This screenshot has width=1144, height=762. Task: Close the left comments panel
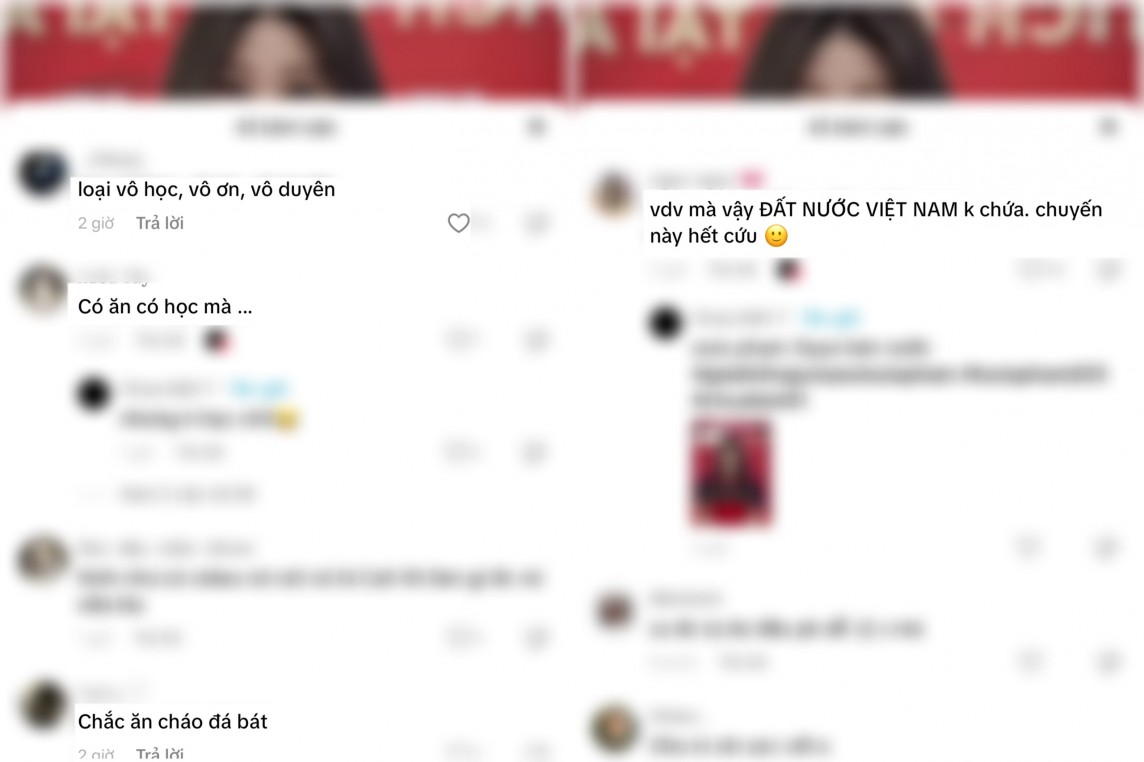536,128
